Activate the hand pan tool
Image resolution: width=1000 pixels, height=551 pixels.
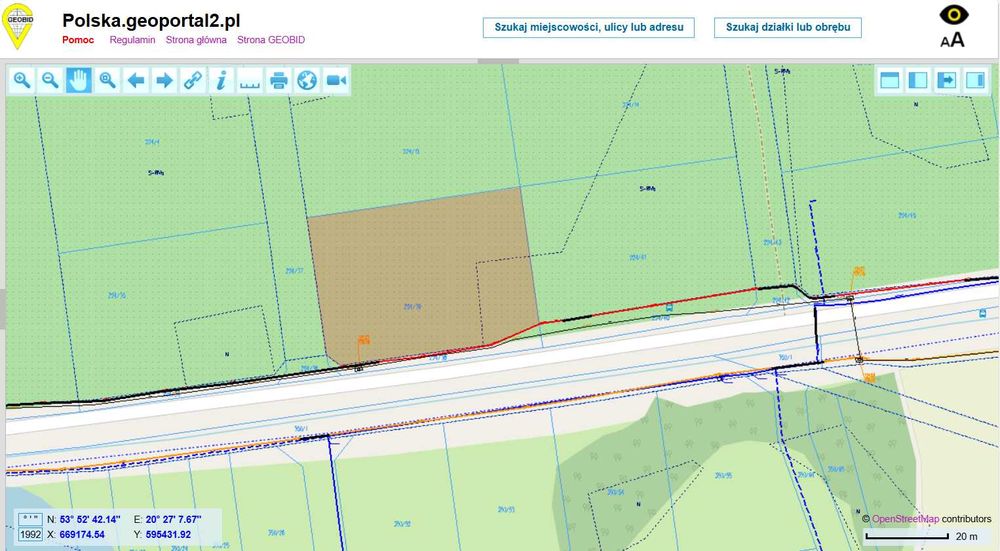(x=78, y=80)
